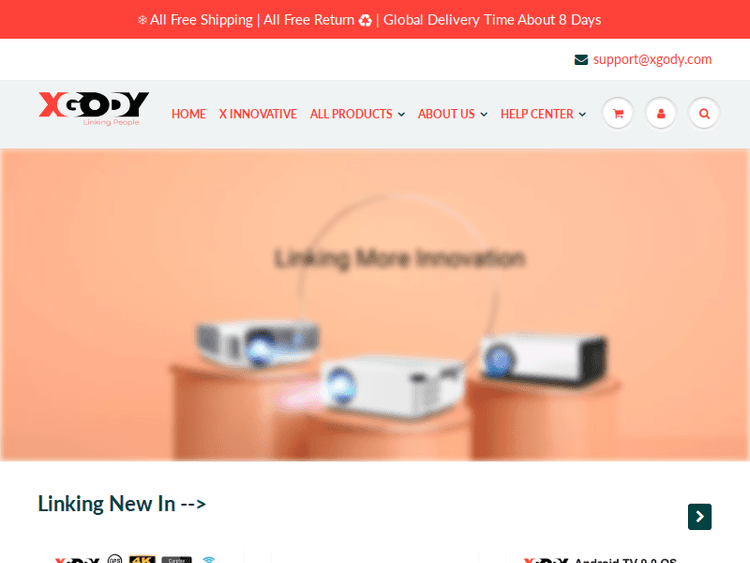Image resolution: width=750 pixels, height=563 pixels.
Task: Expand the ALL PRODUCTS dropdown chevron
Action: (x=401, y=114)
